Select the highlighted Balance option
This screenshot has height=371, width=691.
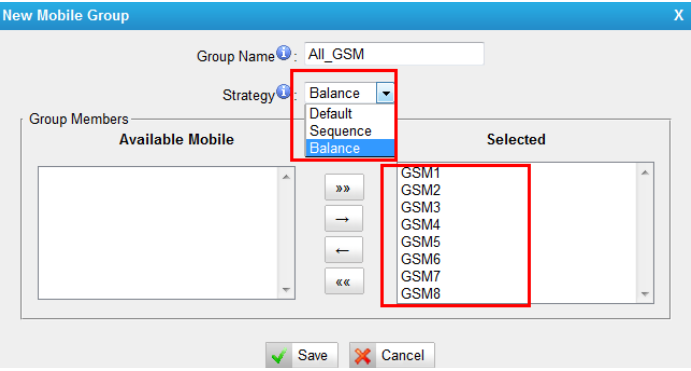350,148
